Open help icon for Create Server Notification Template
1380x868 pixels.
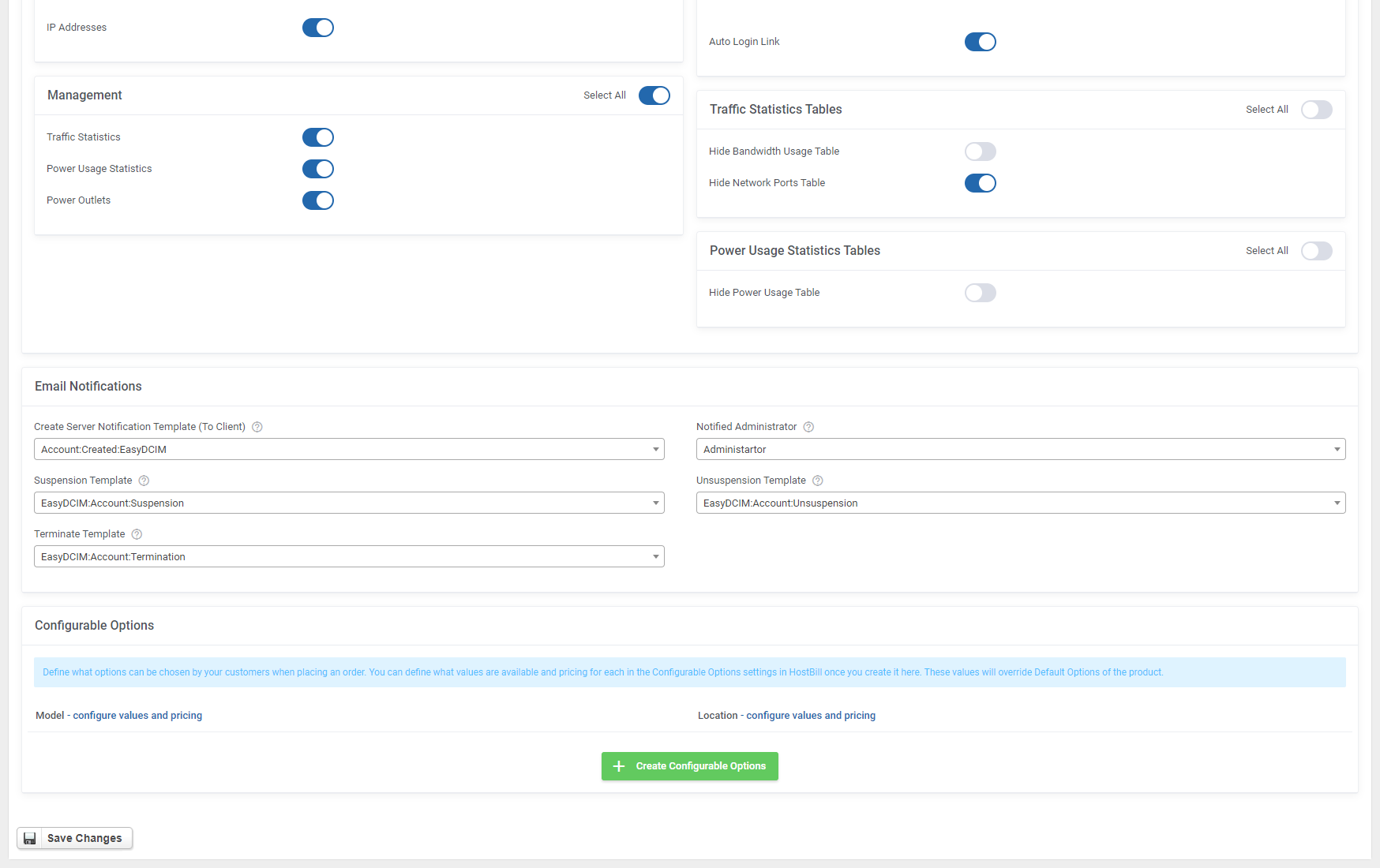coord(257,427)
